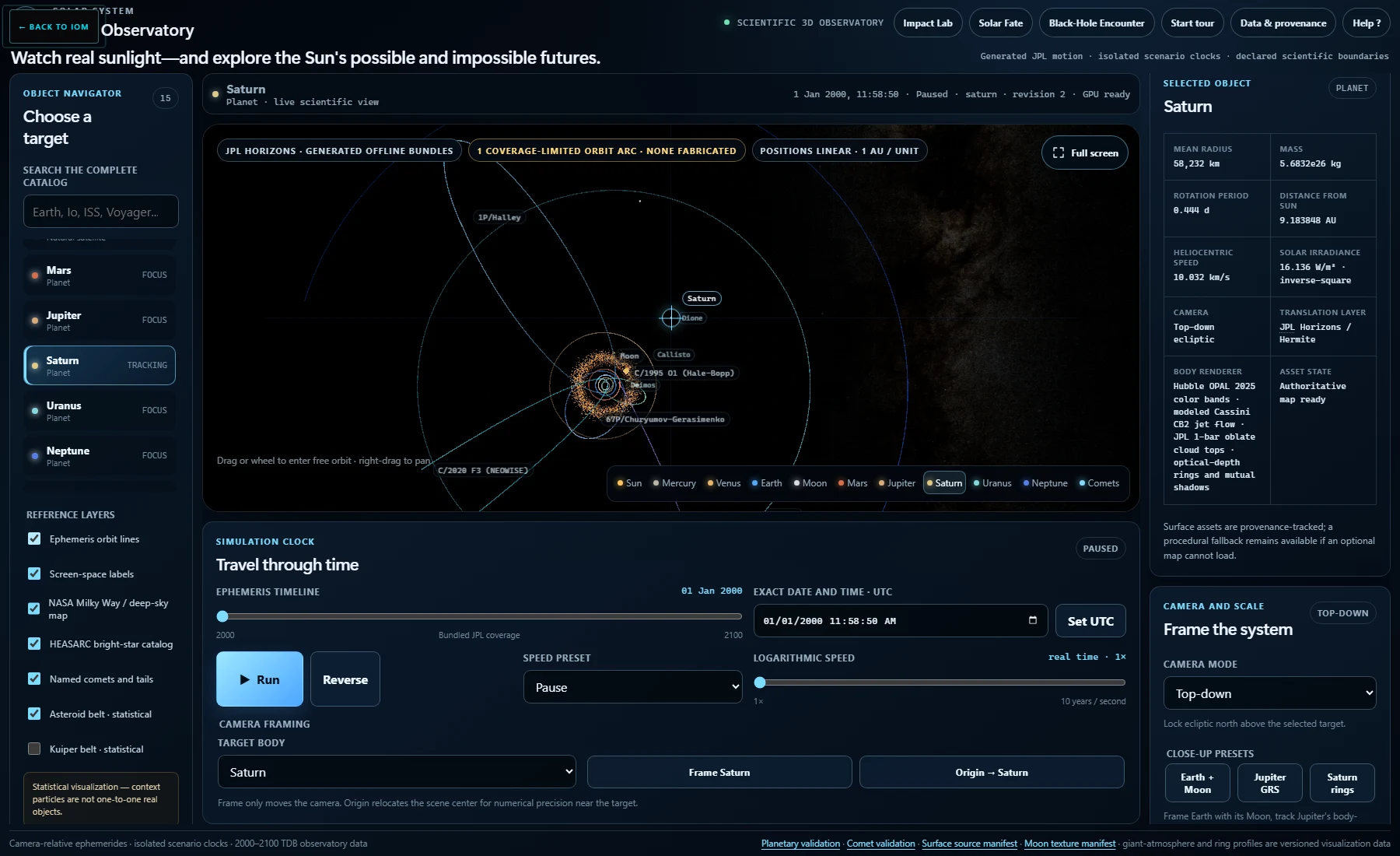Open Data & provenance
The image size is (1400, 856).
pos(1283,23)
